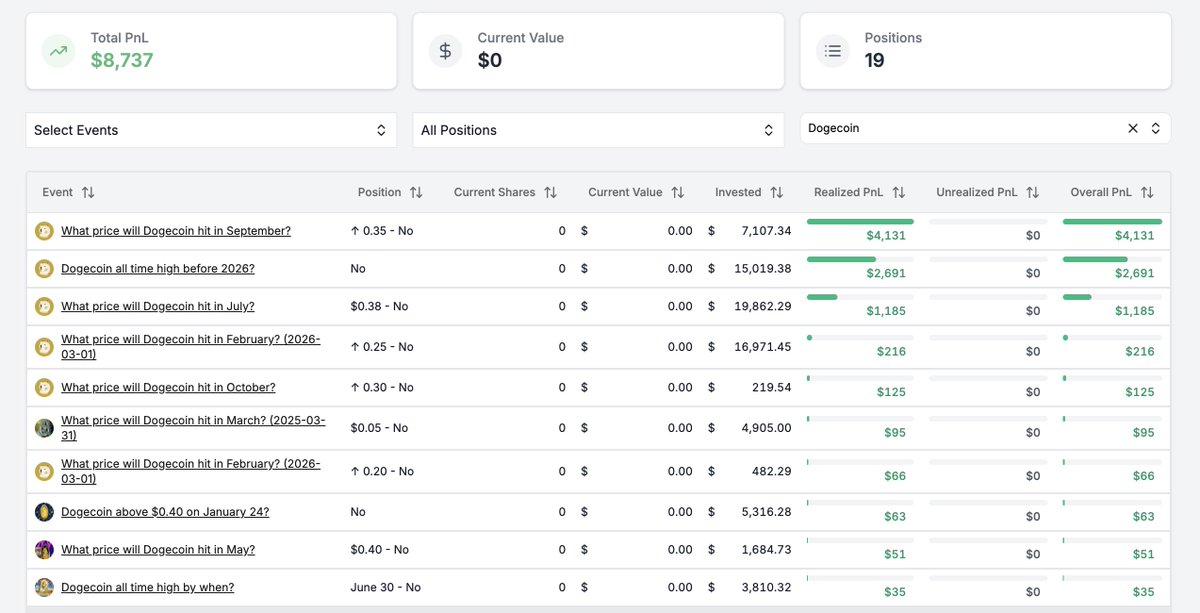
Task: Click Invested amount 15,019.38
Action: coord(763,269)
